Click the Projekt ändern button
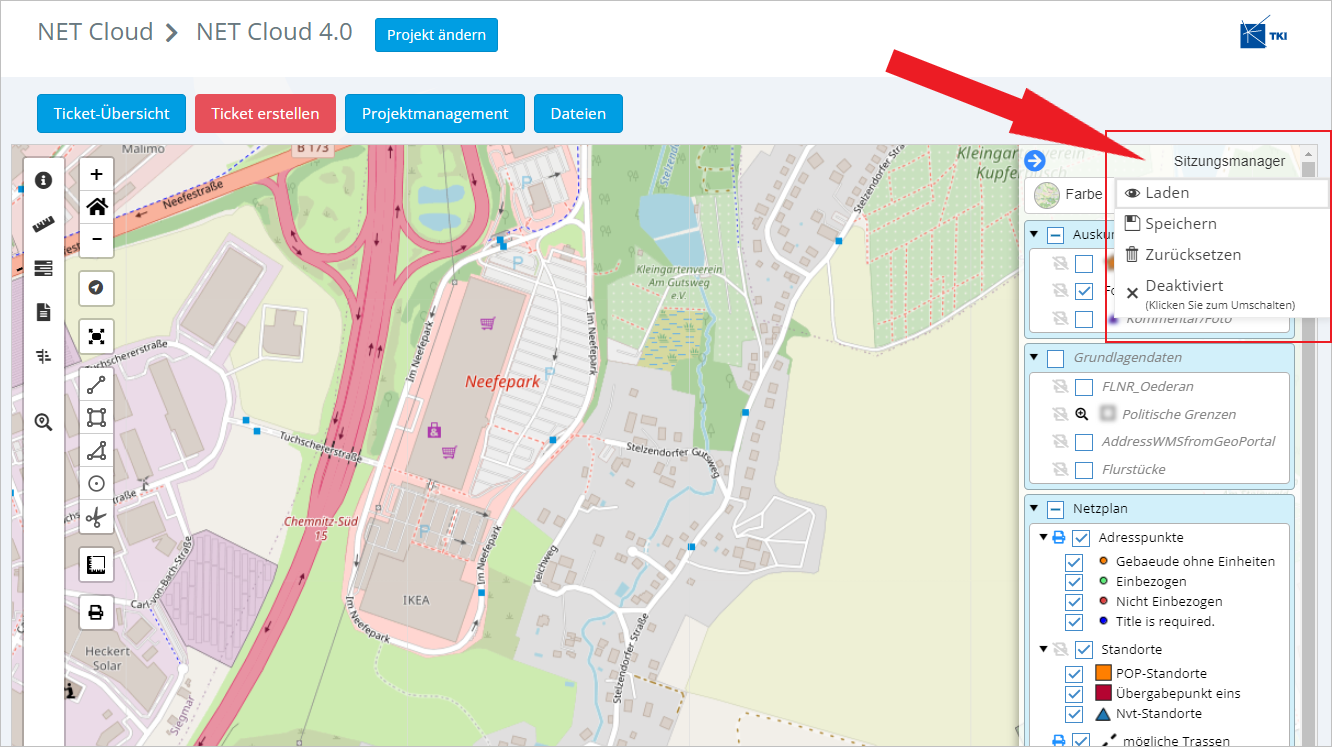1332x747 pixels. coord(436,35)
